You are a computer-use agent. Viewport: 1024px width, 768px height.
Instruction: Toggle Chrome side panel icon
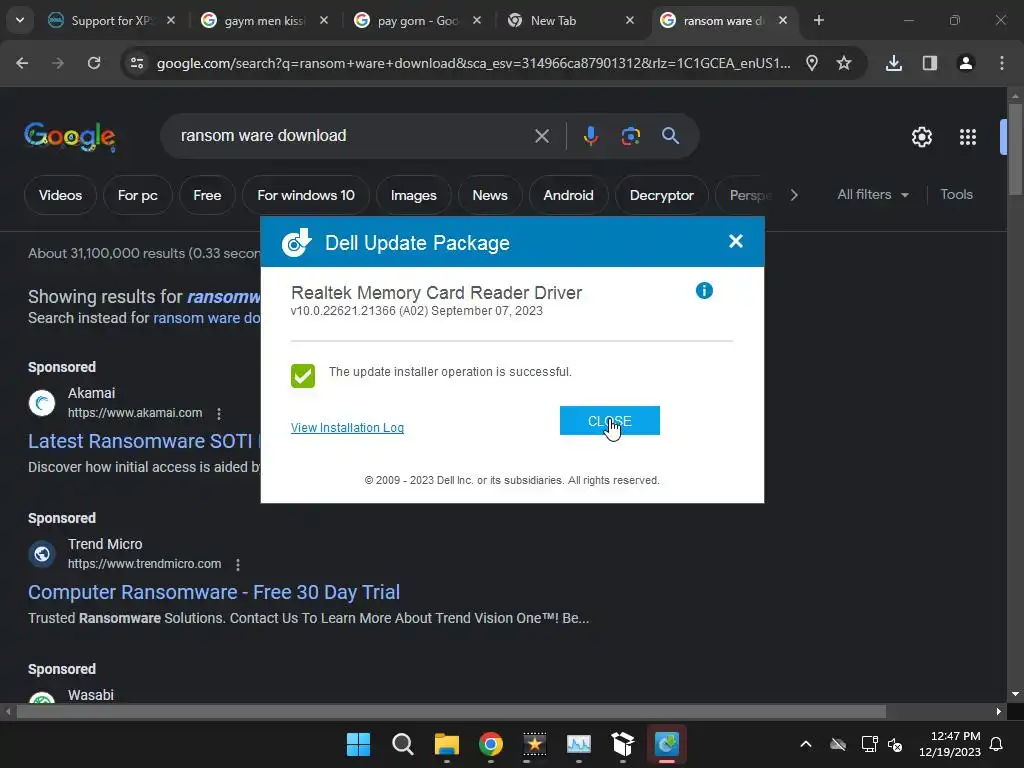click(929, 63)
